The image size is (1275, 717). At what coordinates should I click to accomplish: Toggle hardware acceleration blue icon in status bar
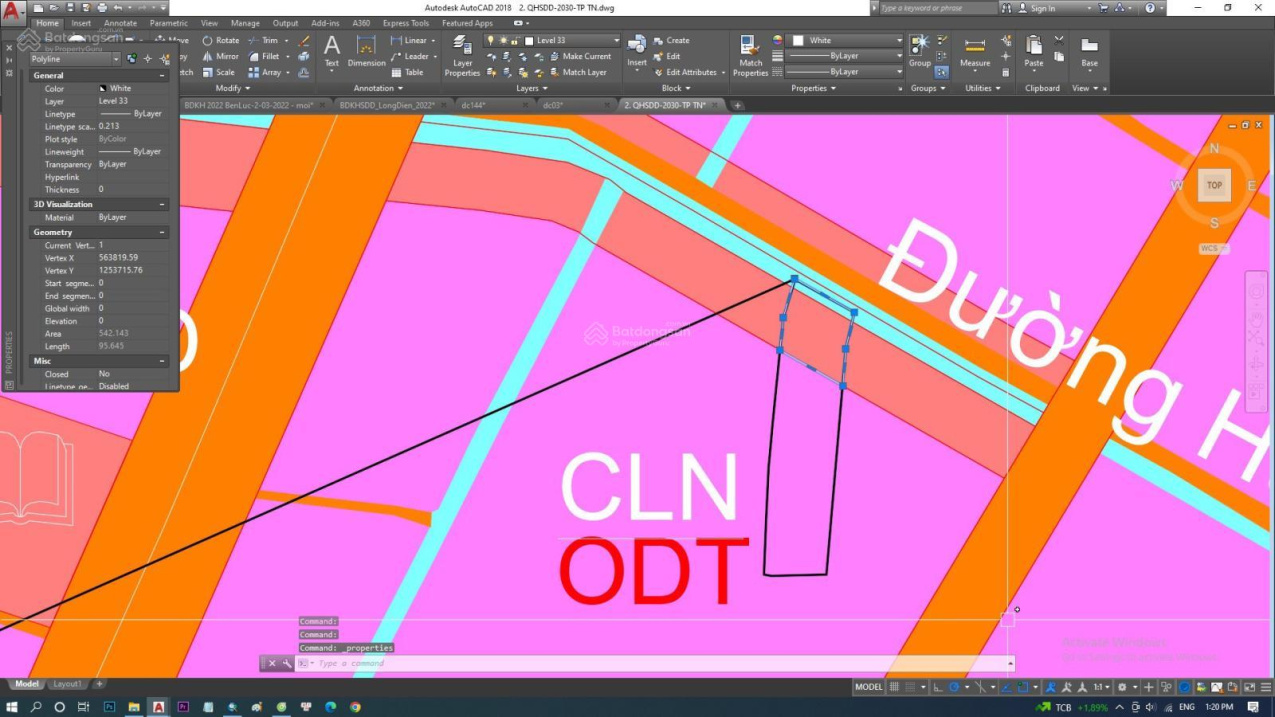[x=1184, y=687]
